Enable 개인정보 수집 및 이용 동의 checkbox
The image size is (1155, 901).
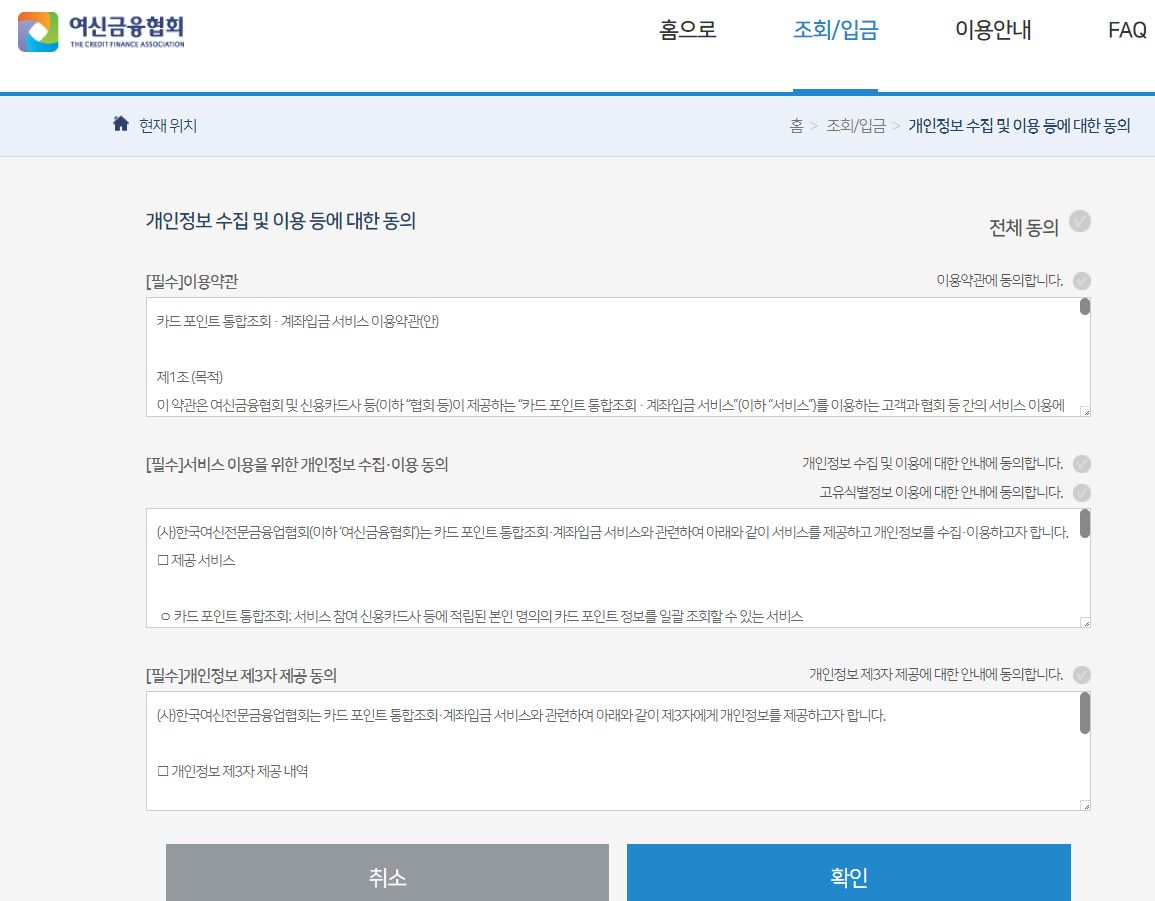[1081, 464]
